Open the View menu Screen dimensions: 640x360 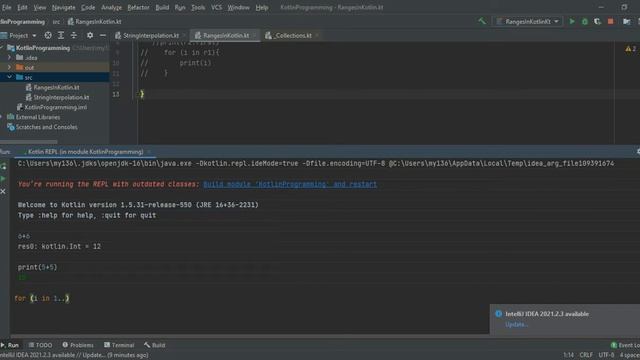point(40,7)
